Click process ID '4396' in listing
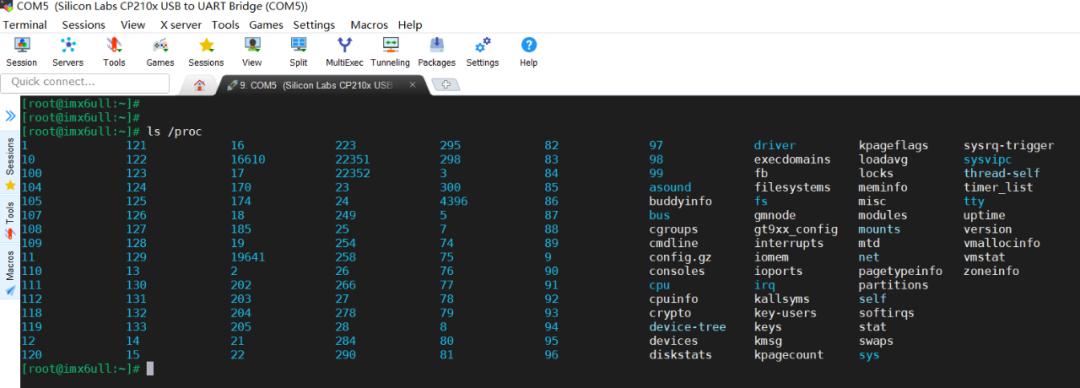Image resolution: width=1080 pixels, height=388 pixels. pos(454,201)
